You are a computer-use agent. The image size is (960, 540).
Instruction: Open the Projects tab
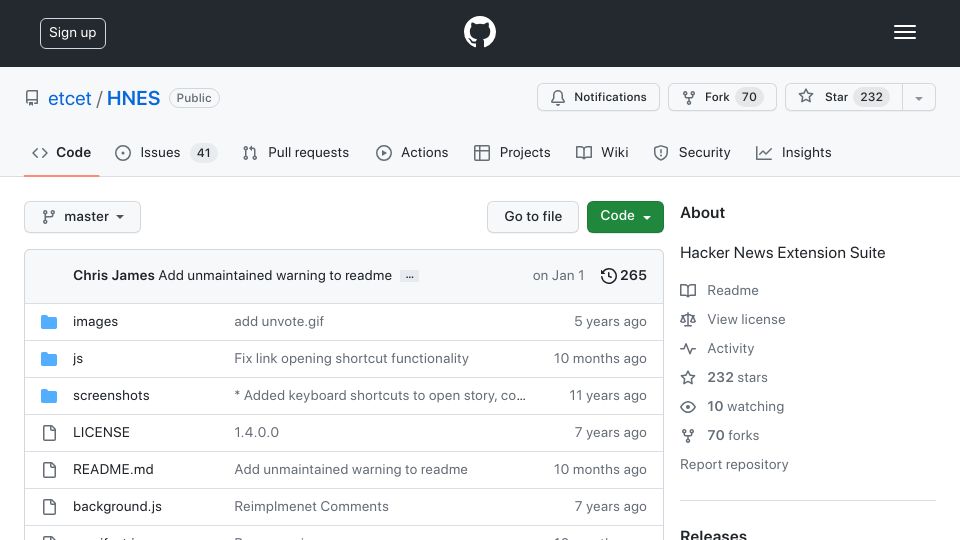[512, 152]
